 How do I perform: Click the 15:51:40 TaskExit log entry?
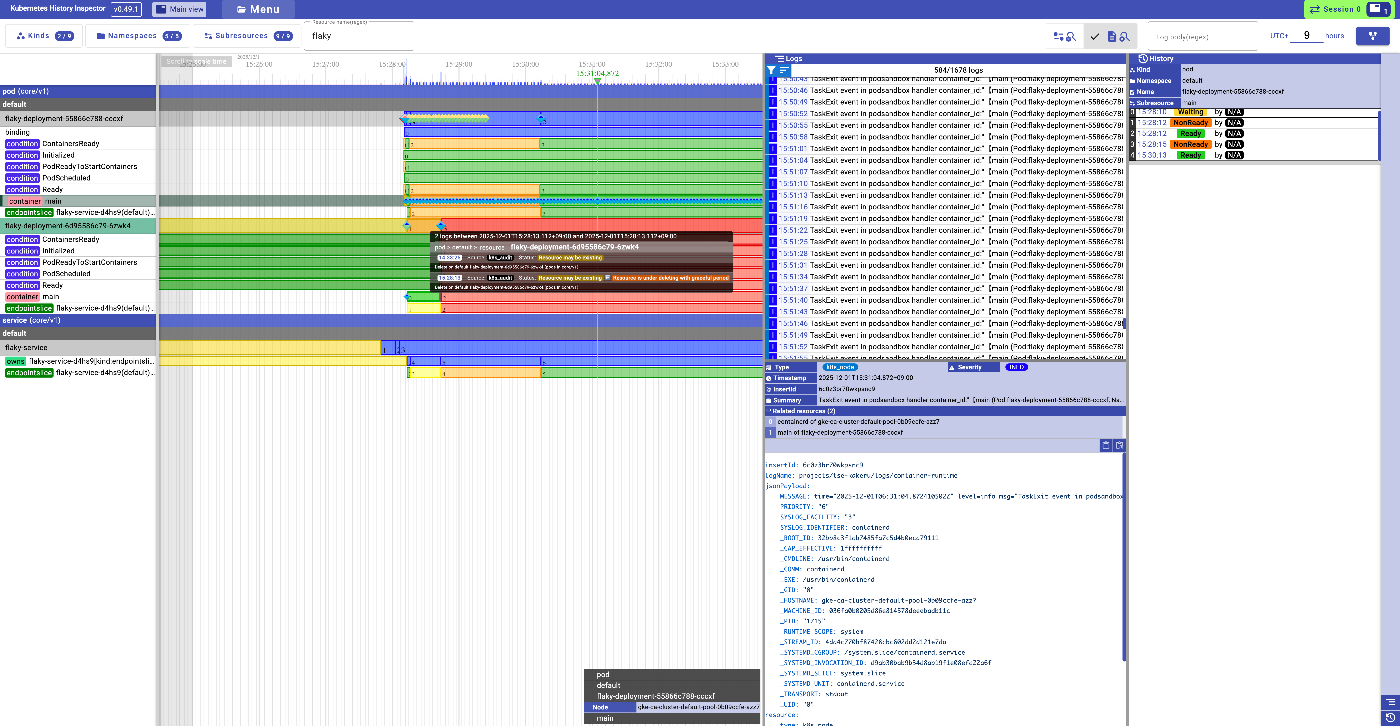point(946,300)
